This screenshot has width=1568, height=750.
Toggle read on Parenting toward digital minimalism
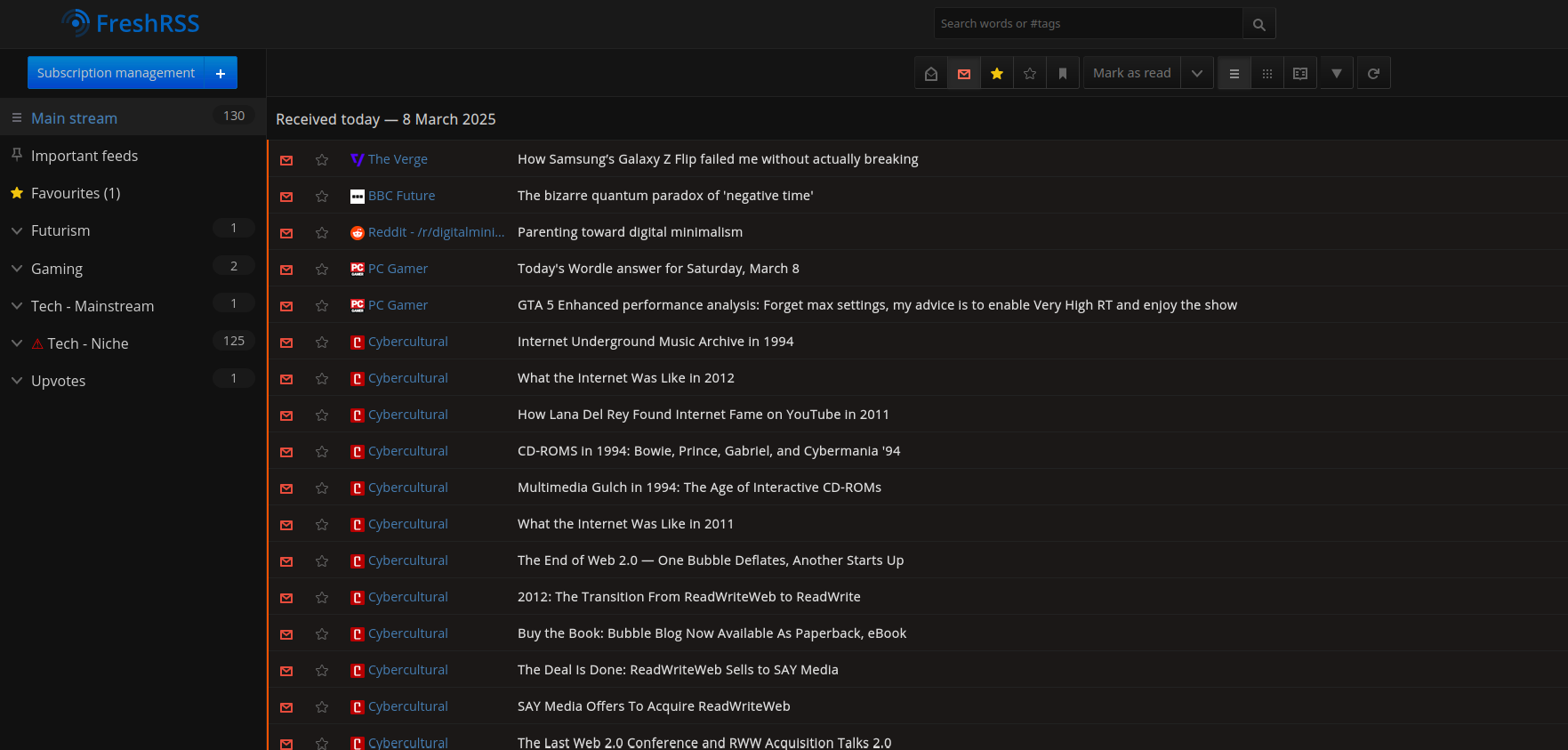286,233
